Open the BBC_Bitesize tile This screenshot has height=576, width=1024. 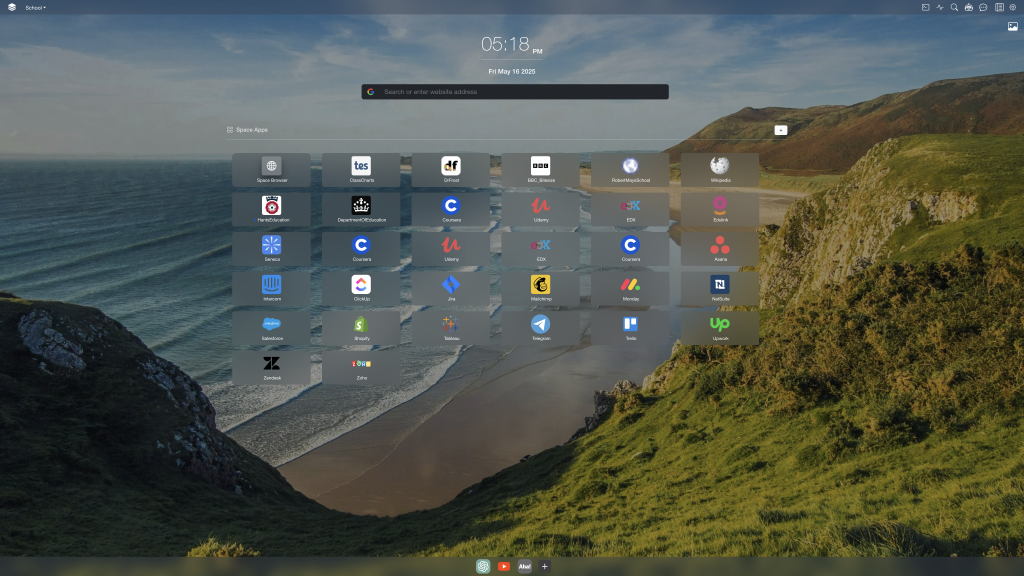(541, 170)
